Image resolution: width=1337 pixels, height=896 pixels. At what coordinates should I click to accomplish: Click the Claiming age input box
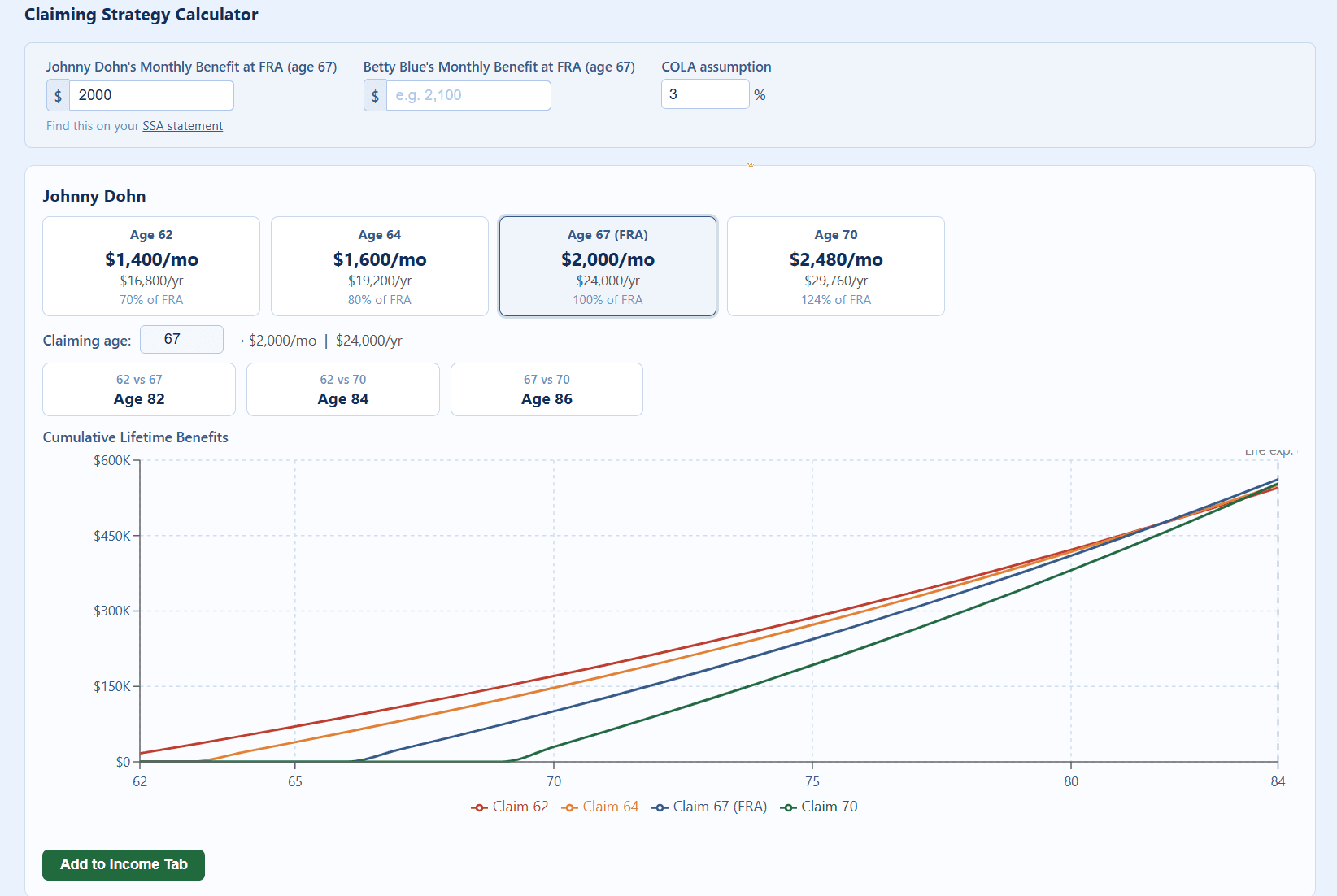click(181, 339)
